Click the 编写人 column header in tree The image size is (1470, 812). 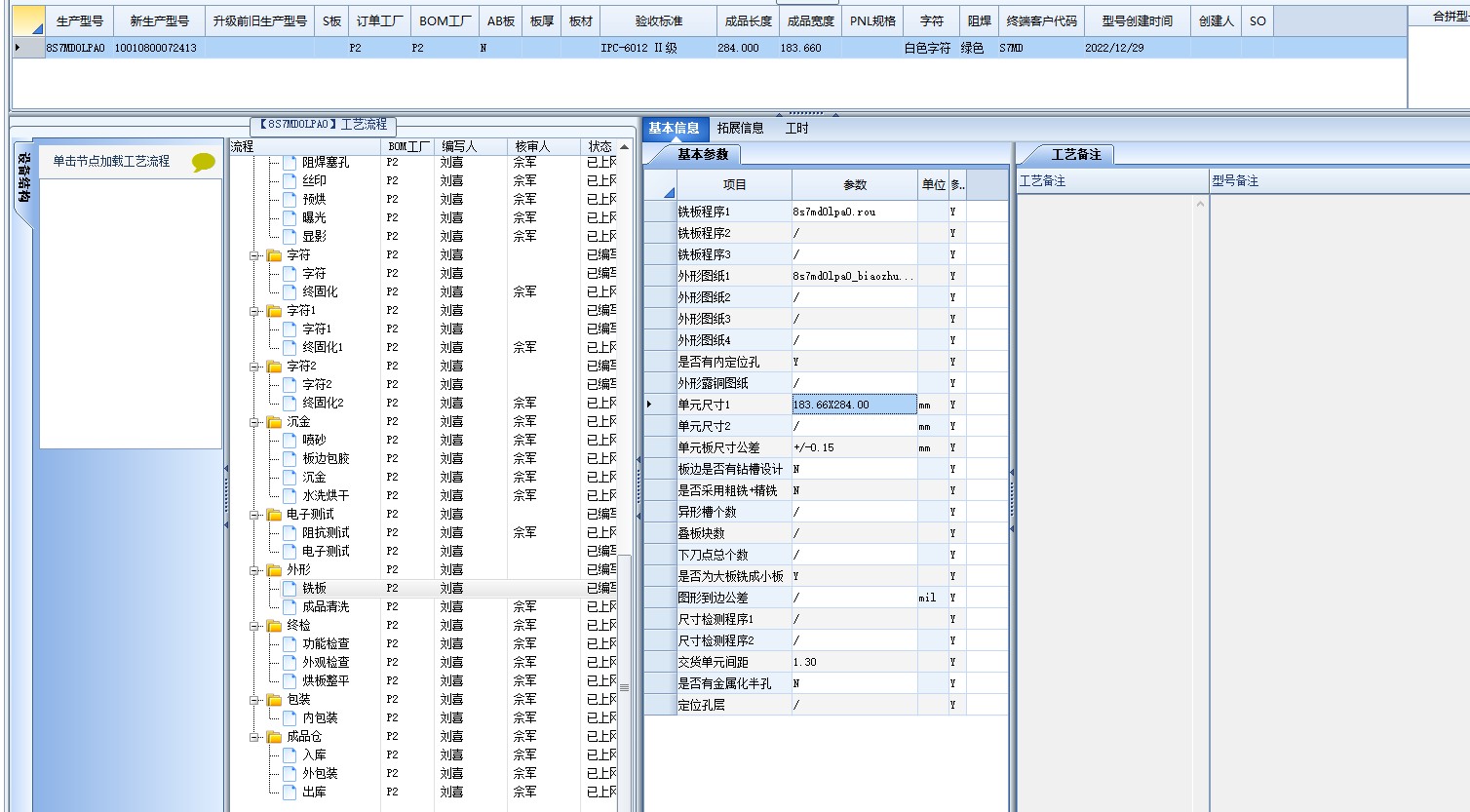(x=470, y=146)
